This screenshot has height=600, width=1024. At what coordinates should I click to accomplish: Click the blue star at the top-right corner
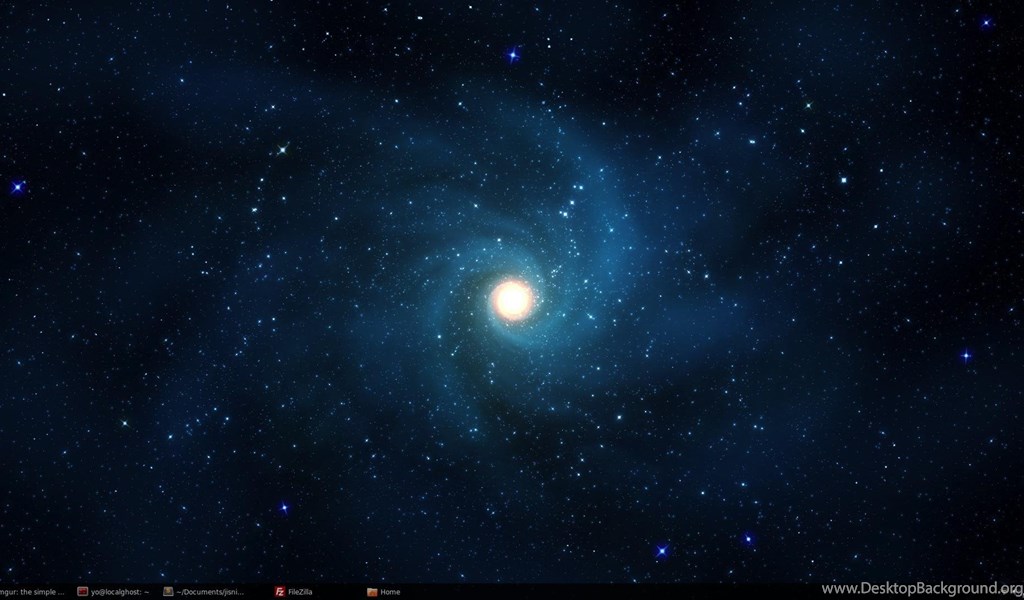(x=986, y=23)
